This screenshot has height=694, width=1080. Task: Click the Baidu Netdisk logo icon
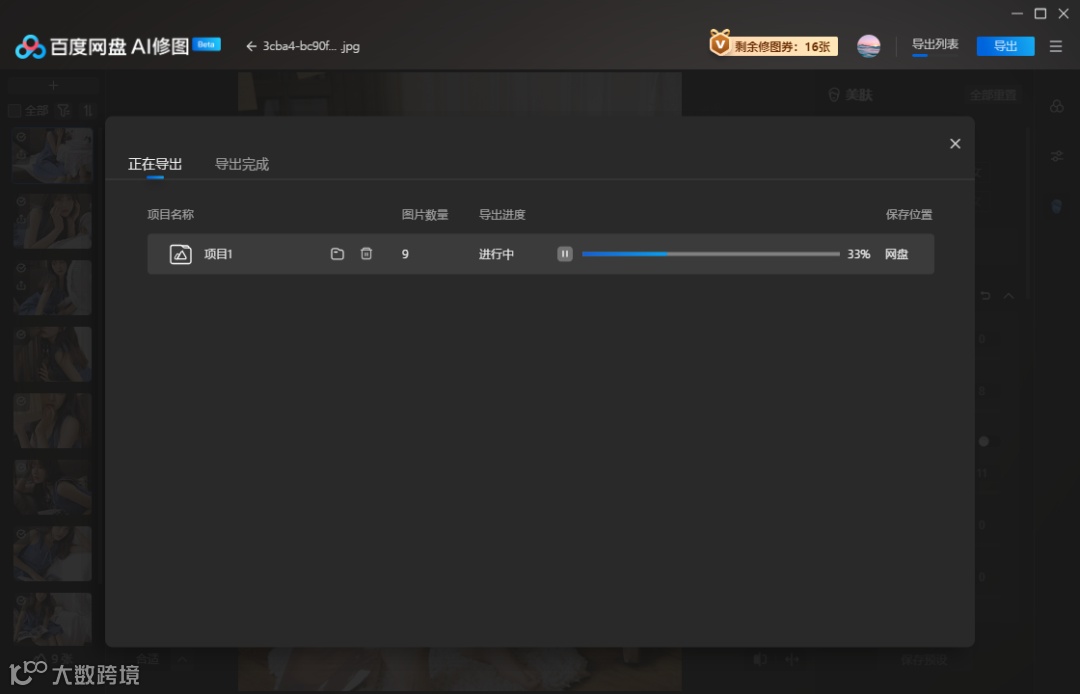click(30, 46)
